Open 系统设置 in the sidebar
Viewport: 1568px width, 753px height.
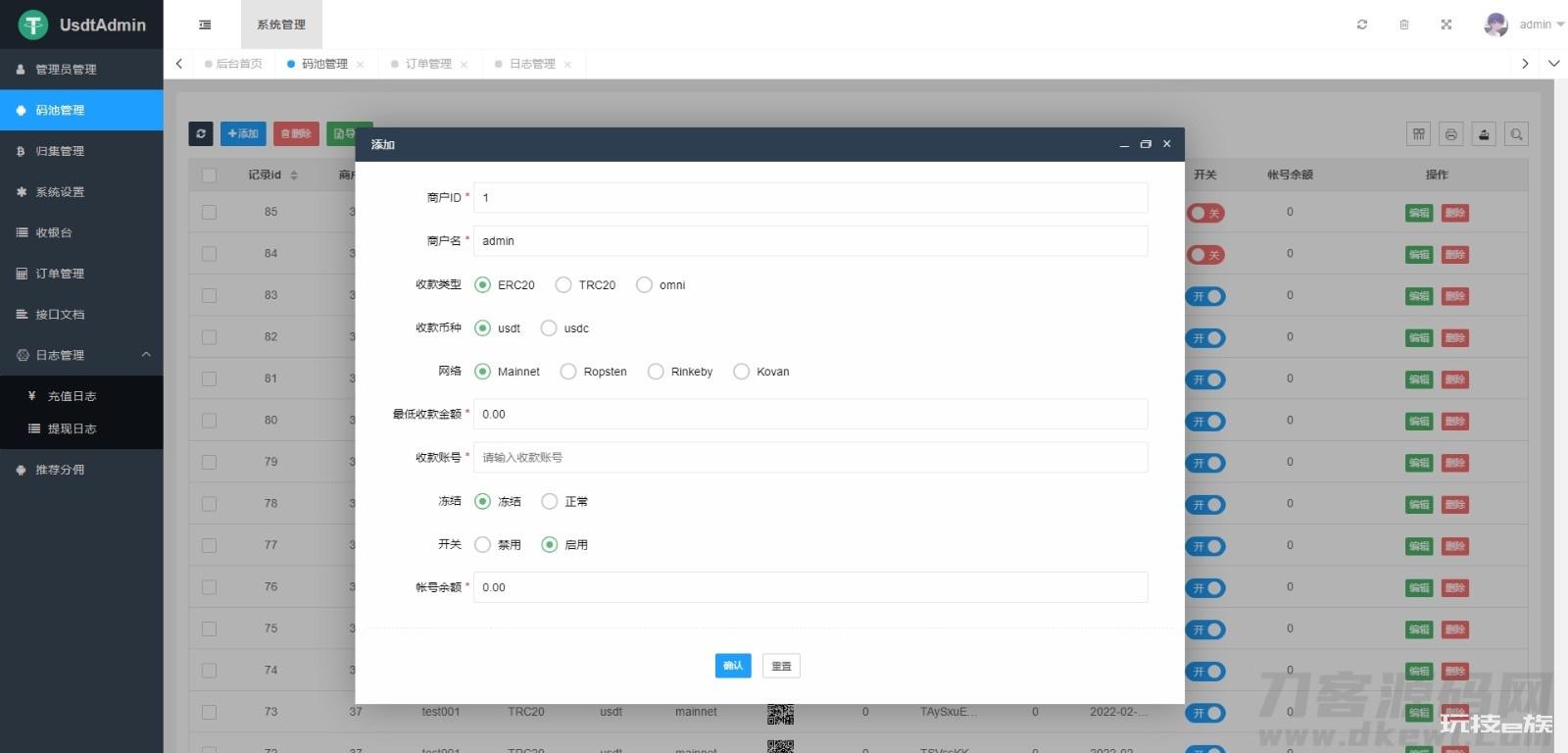pos(81,192)
